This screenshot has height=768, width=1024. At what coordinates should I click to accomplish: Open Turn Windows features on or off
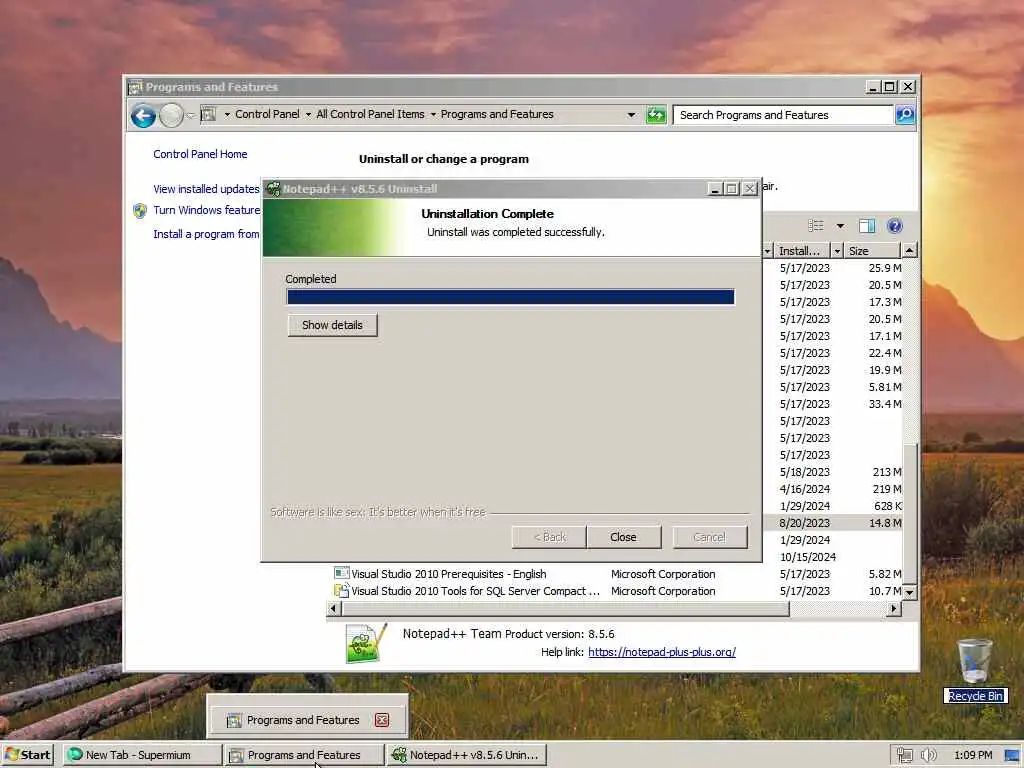206,210
